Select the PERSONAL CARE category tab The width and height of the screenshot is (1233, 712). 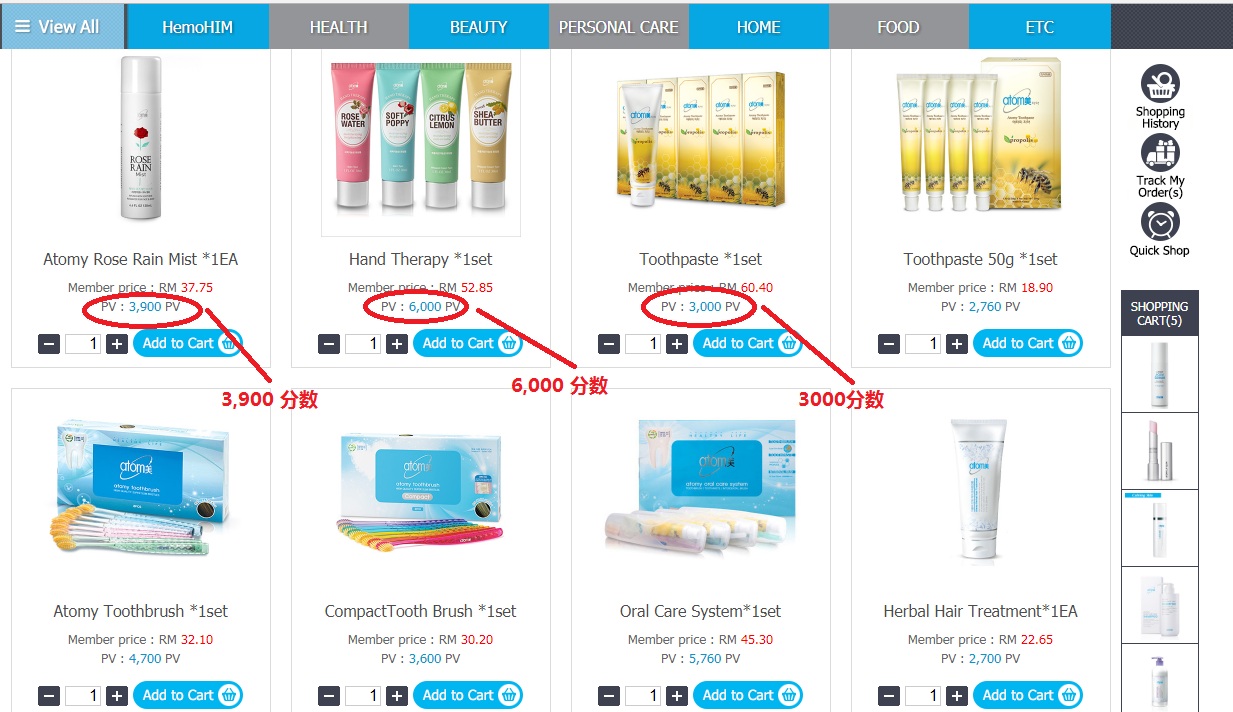tap(618, 27)
